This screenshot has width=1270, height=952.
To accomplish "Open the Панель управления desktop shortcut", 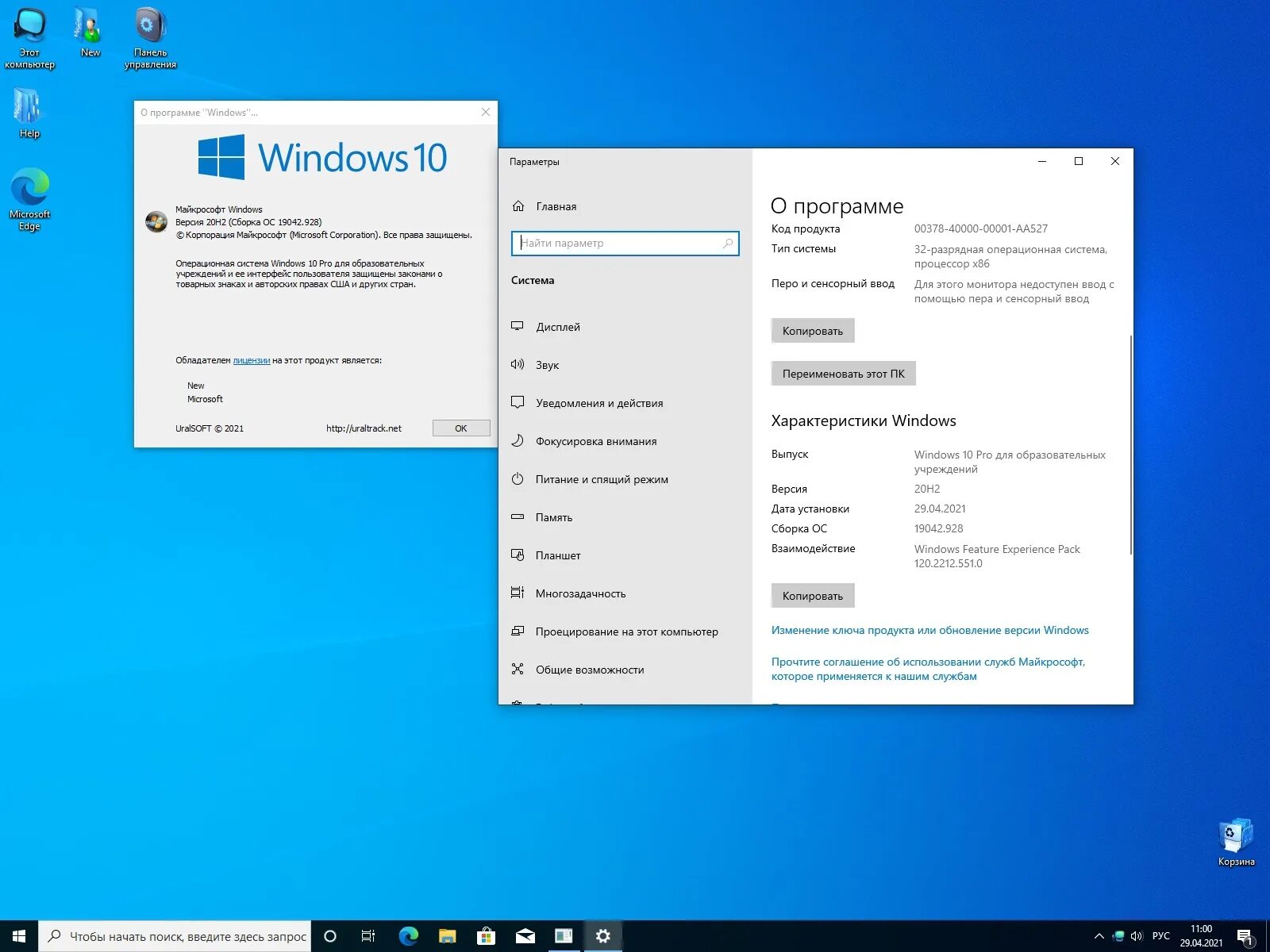I will [x=150, y=38].
